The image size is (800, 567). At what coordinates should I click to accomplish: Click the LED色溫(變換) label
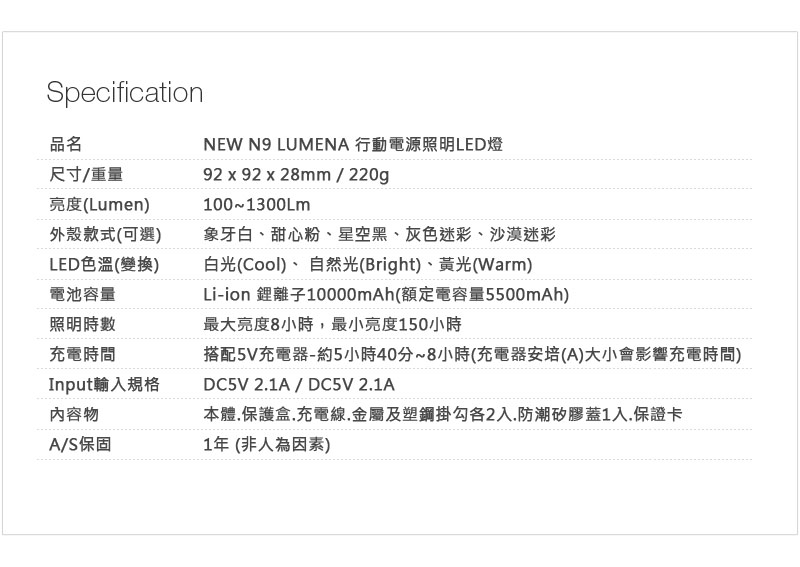pyautogui.click(x=105, y=265)
